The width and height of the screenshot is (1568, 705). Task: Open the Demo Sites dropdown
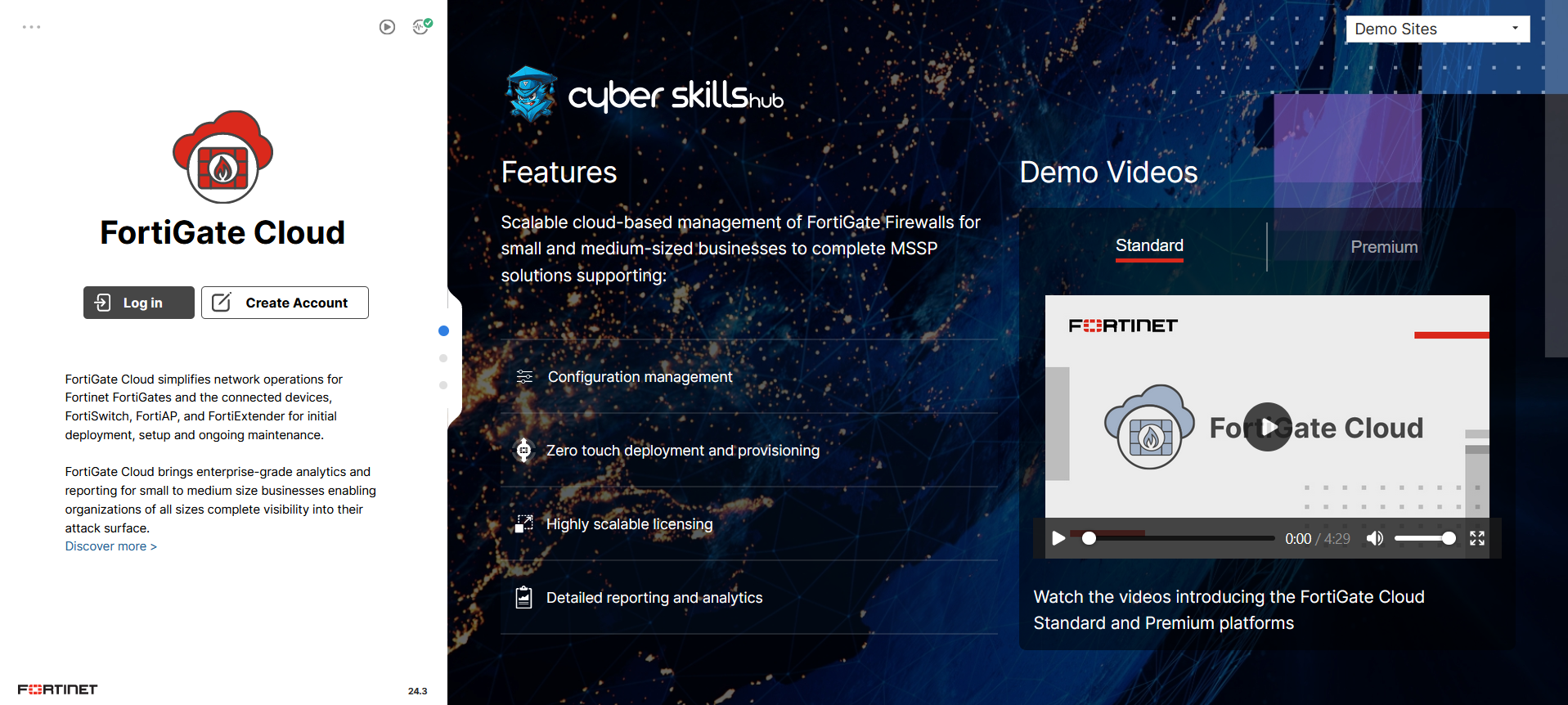(x=1437, y=29)
